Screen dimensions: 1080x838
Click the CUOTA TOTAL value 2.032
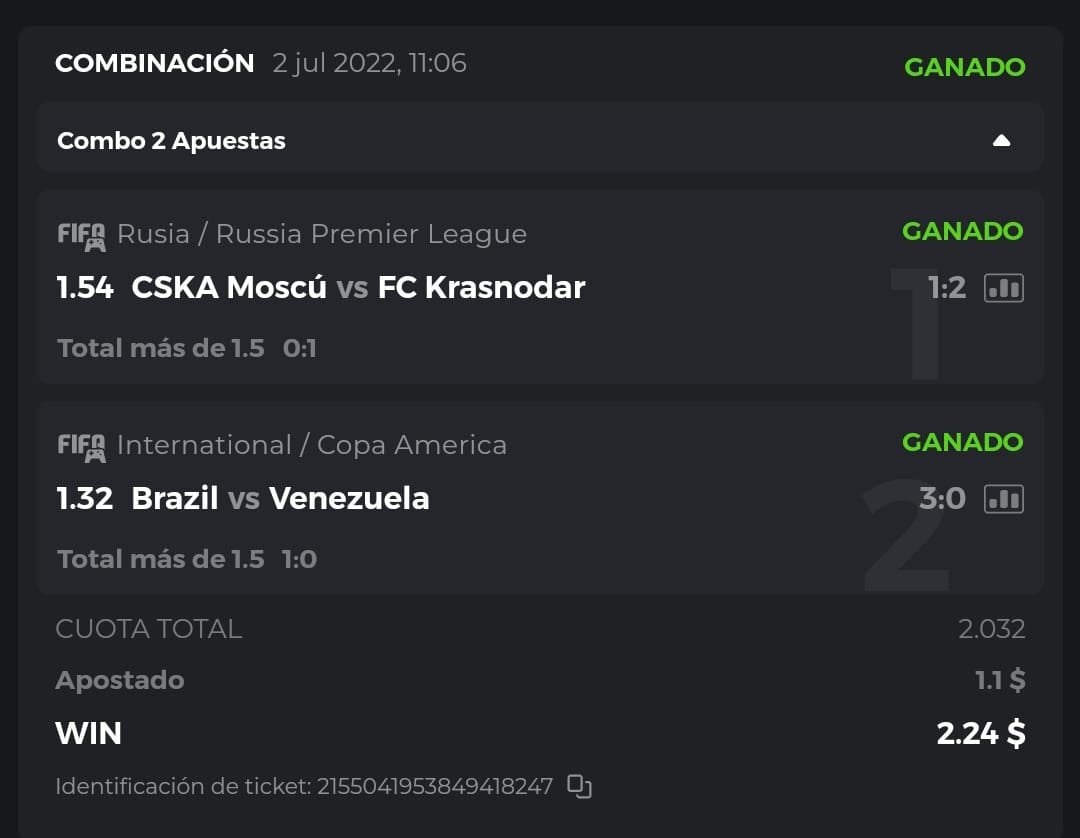991,629
